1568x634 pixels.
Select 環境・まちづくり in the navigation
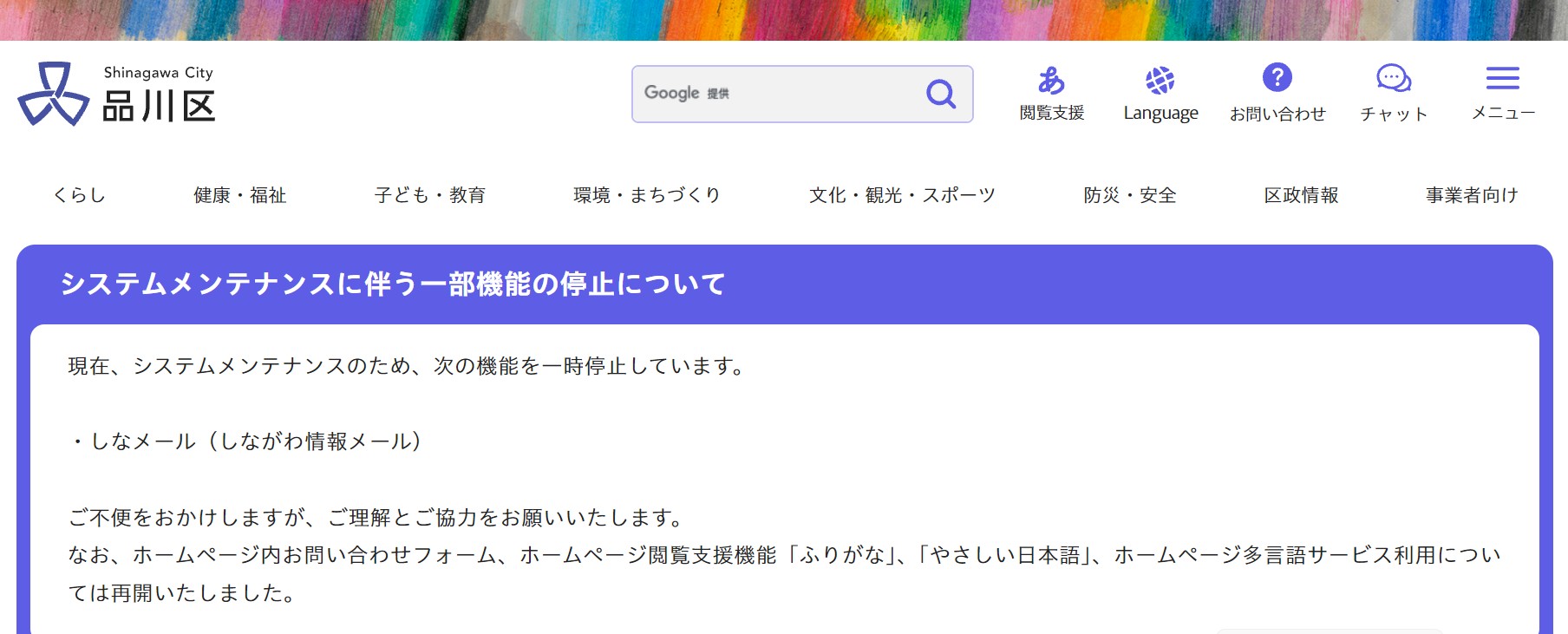(x=647, y=195)
